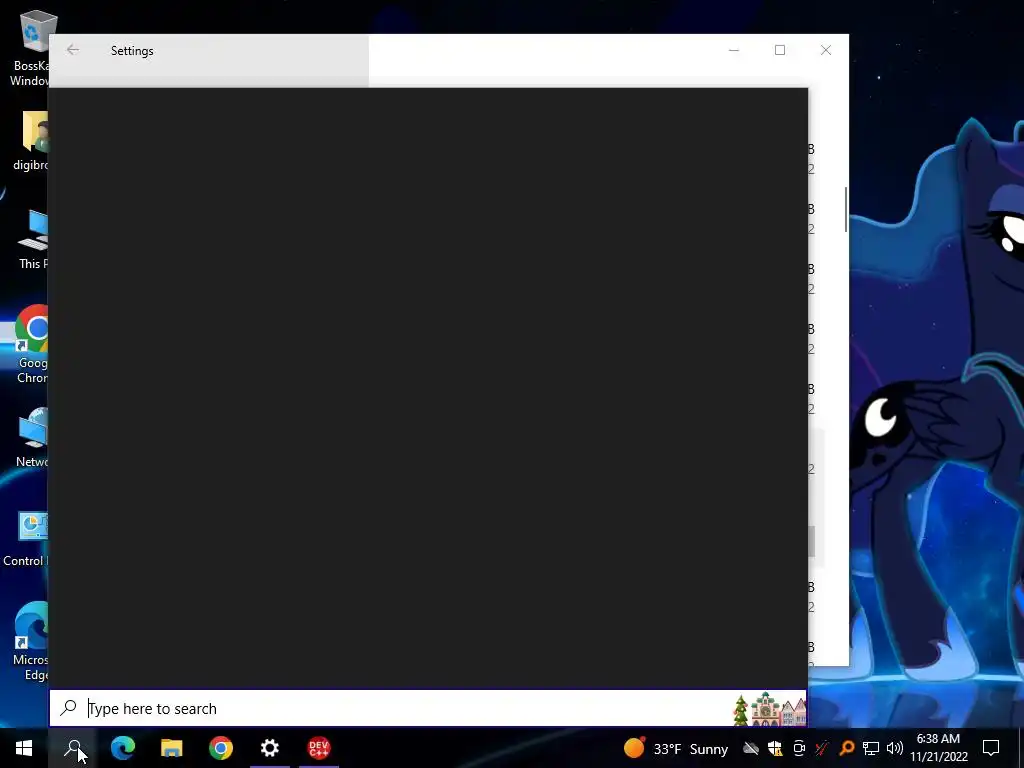Open Dev-C++ from the taskbar

coord(319,748)
